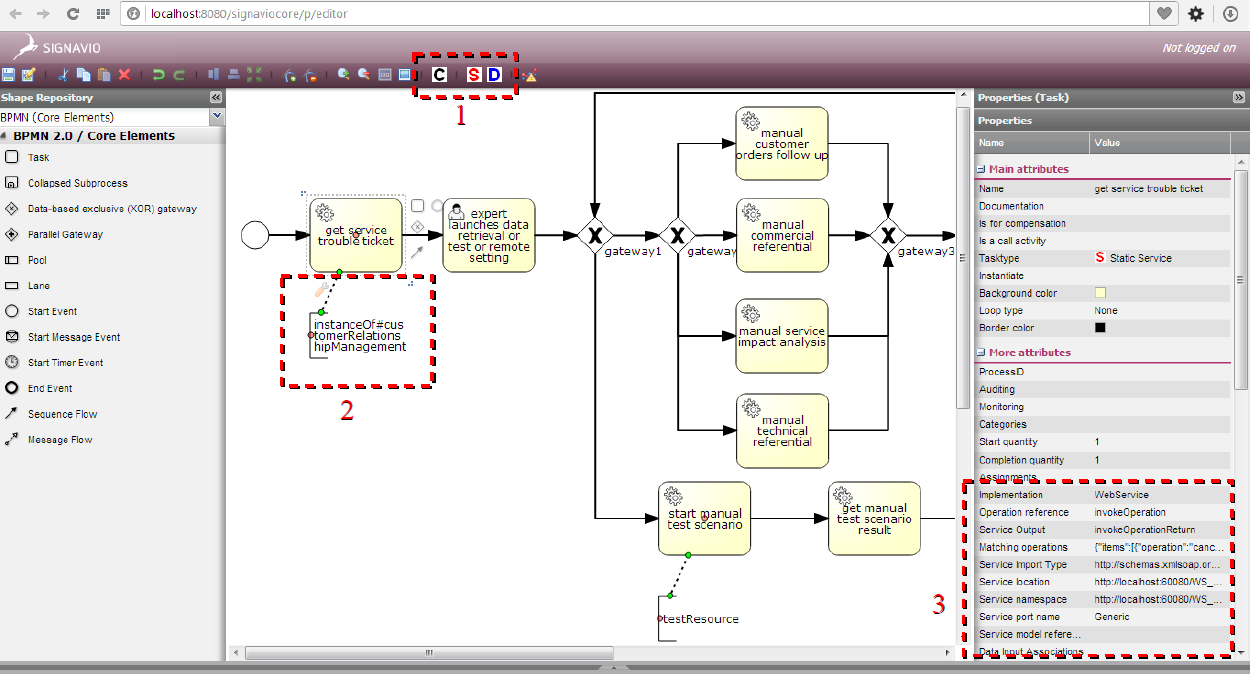Click the green arrows auto-layout icon
Viewport: 1250px width, 674px height.
[x=254, y=75]
